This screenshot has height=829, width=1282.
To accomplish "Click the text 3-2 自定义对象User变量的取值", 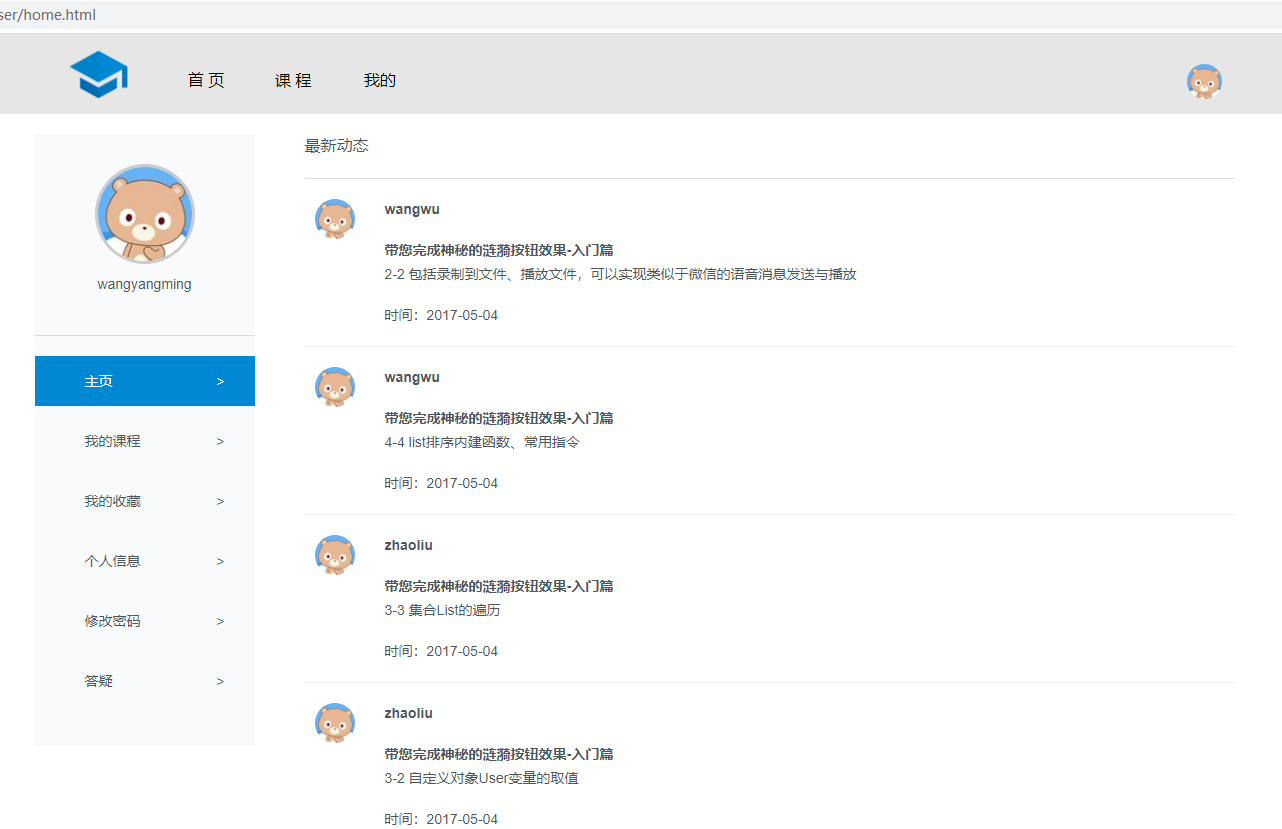I will click(481, 778).
